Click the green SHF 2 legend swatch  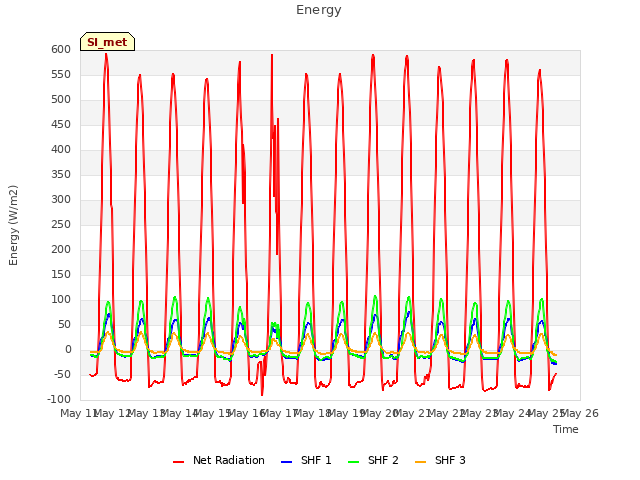pos(353,462)
